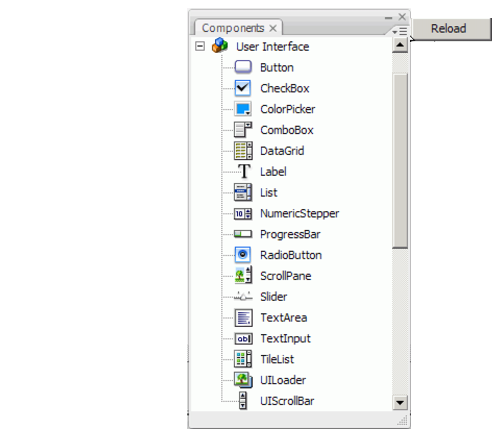Minimize the Components panel
Image resolution: width=493 pixels, height=431 pixels.
pos(388,17)
